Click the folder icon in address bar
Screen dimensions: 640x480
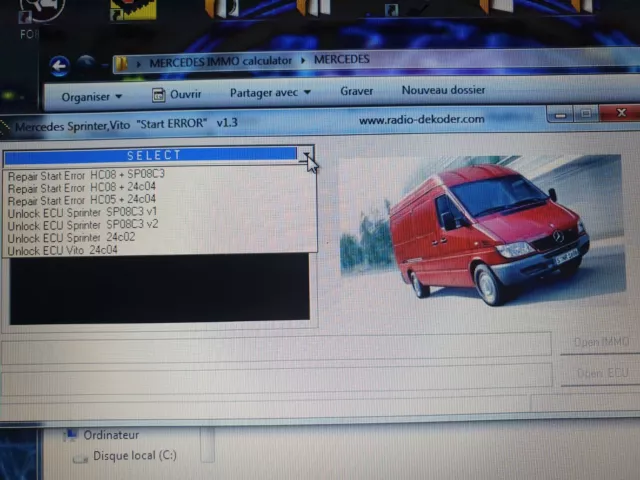[122, 64]
